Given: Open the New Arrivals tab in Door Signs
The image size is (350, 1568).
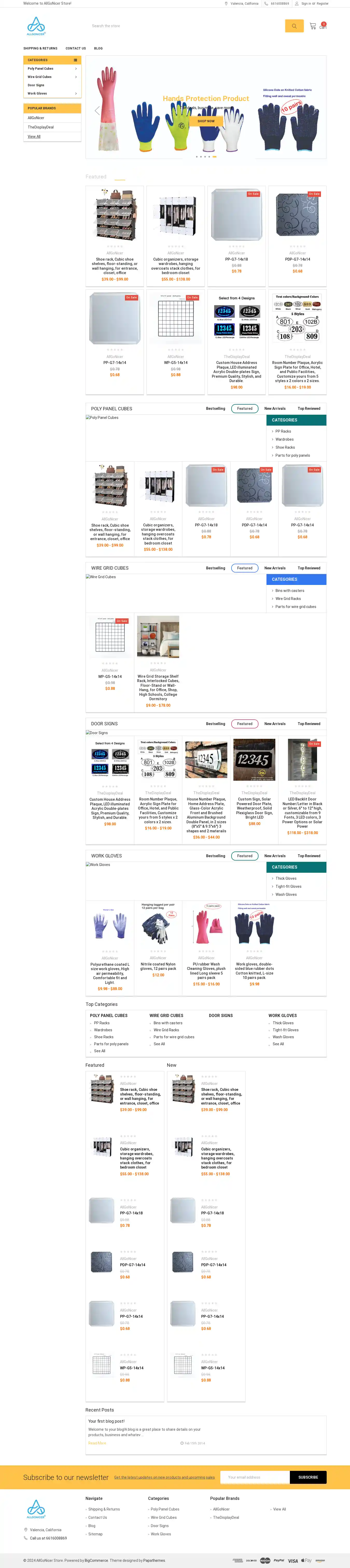Looking at the screenshot, I should tap(275, 724).
